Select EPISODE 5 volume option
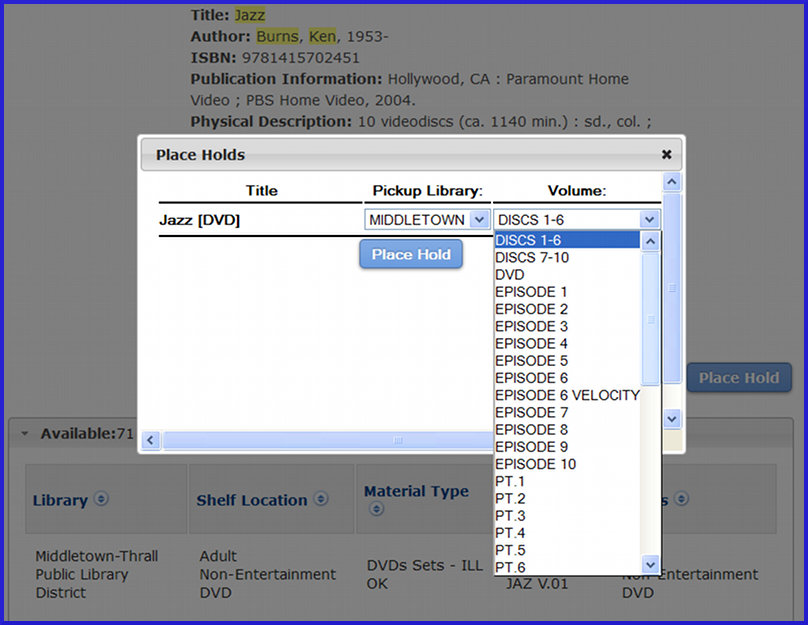The height and width of the screenshot is (625, 808). [x=567, y=361]
